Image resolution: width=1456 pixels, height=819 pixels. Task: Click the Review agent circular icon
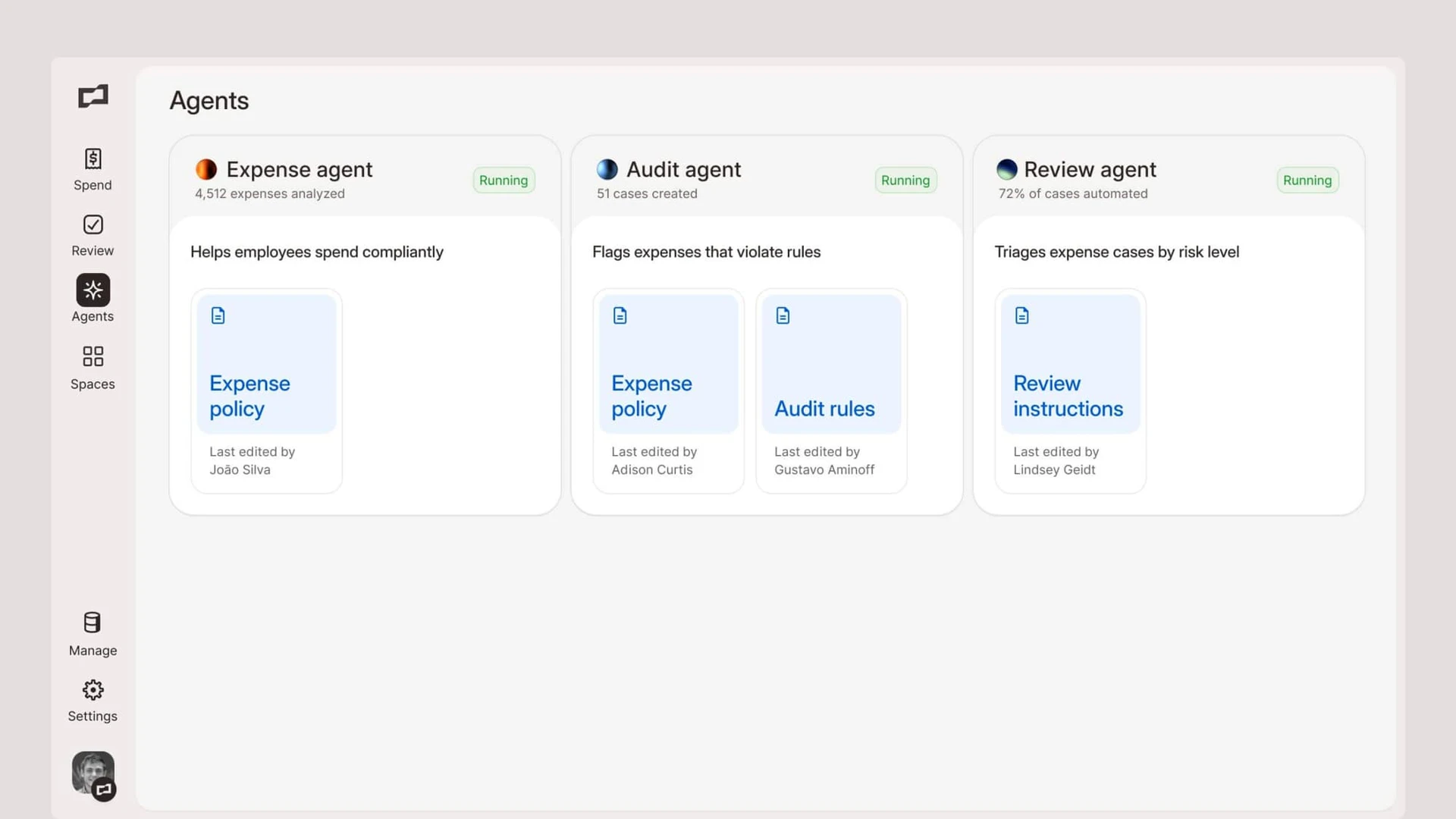coord(1007,169)
